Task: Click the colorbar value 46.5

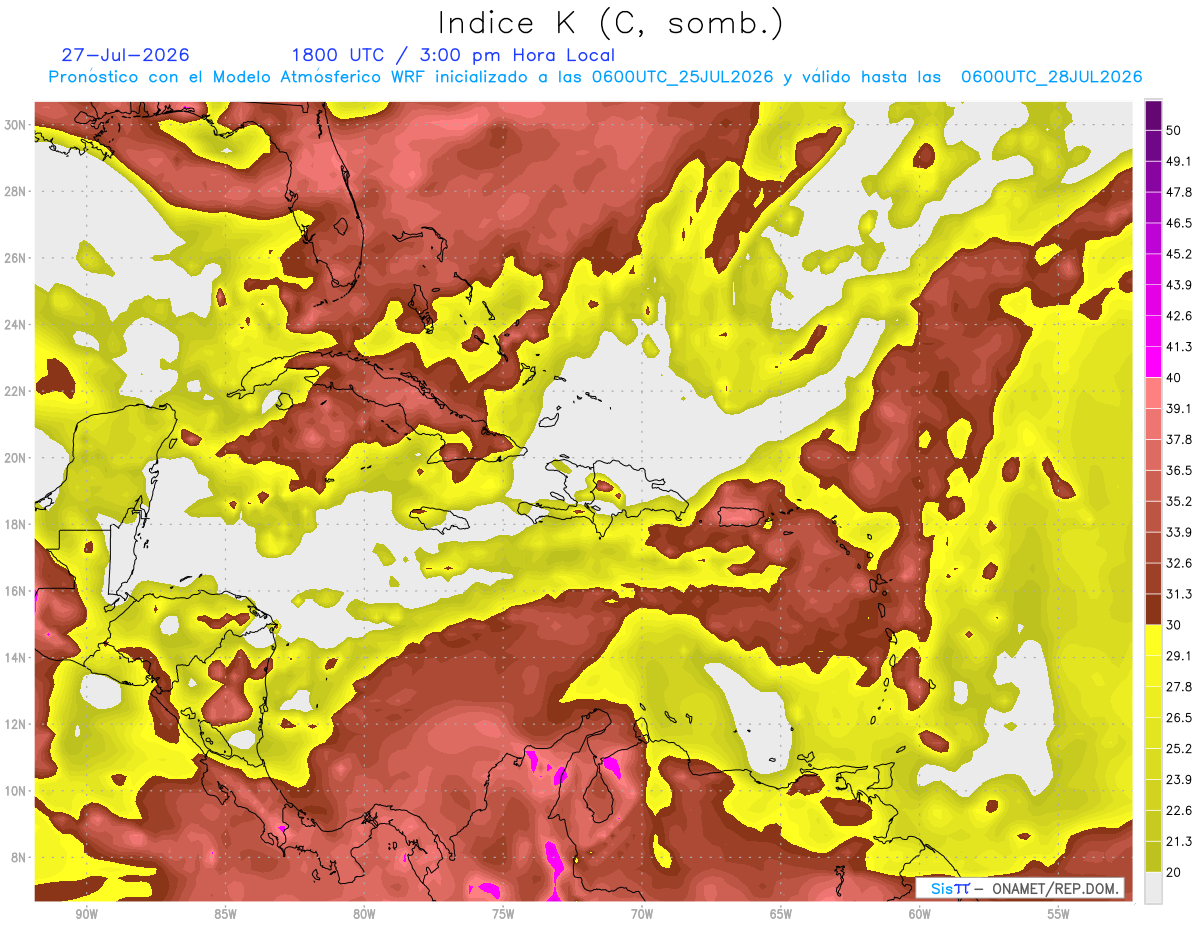Action: coord(1179,223)
